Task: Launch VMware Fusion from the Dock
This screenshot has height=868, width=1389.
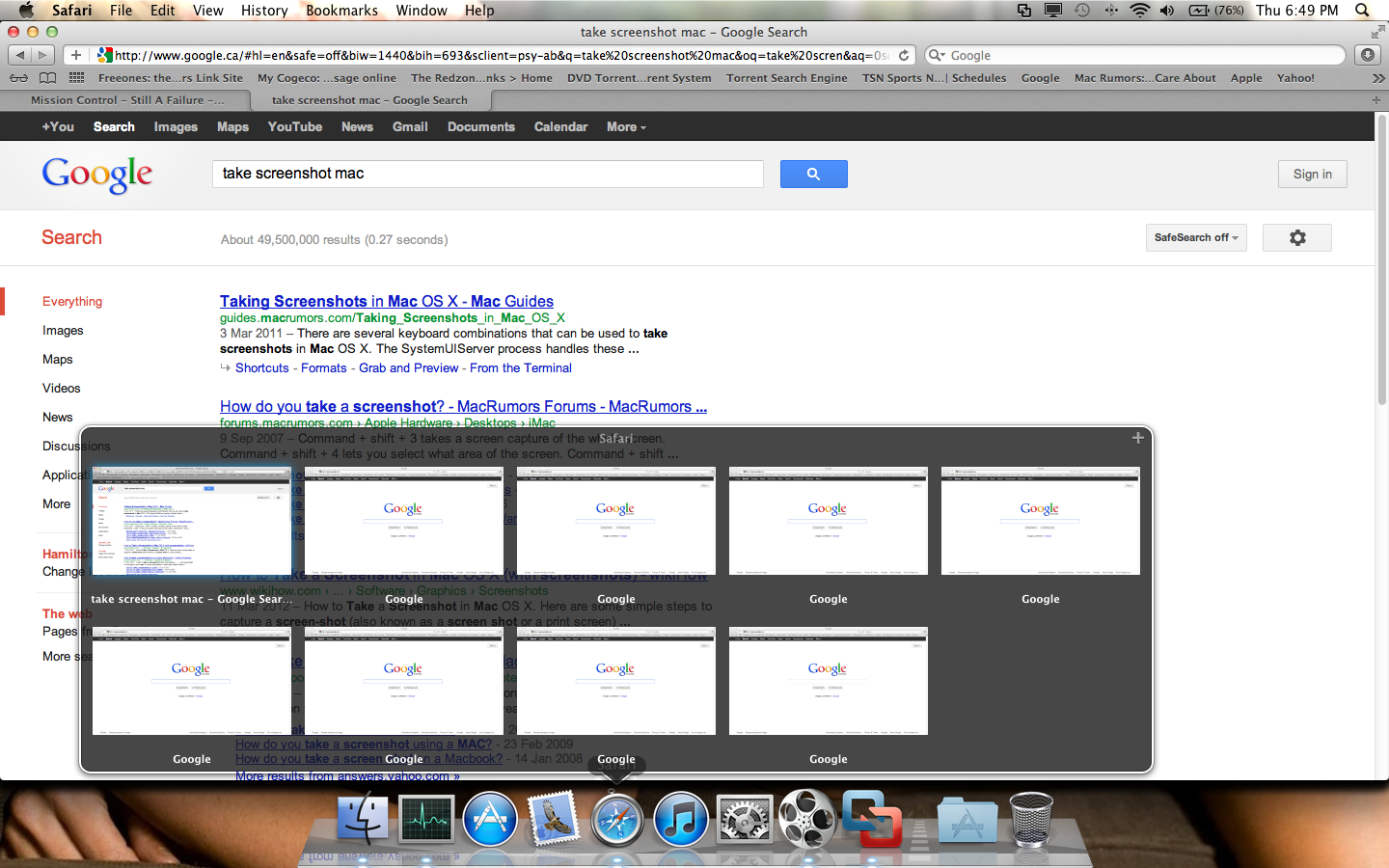Action: 872,818
